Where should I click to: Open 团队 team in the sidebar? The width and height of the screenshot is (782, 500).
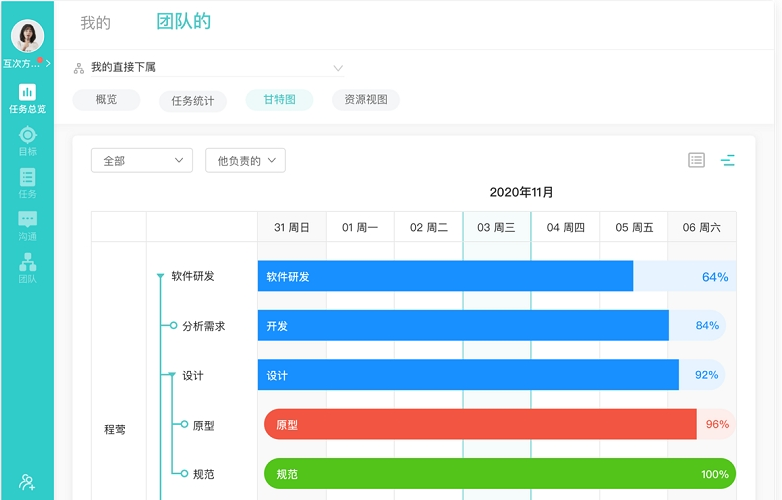27,268
